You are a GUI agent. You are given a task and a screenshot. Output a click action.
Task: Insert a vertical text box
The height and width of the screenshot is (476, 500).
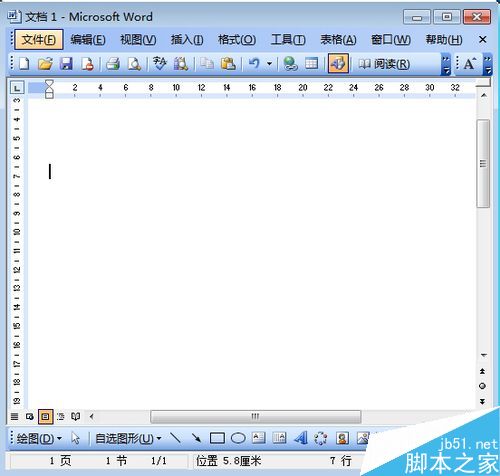pyautogui.click(x=279, y=438)
